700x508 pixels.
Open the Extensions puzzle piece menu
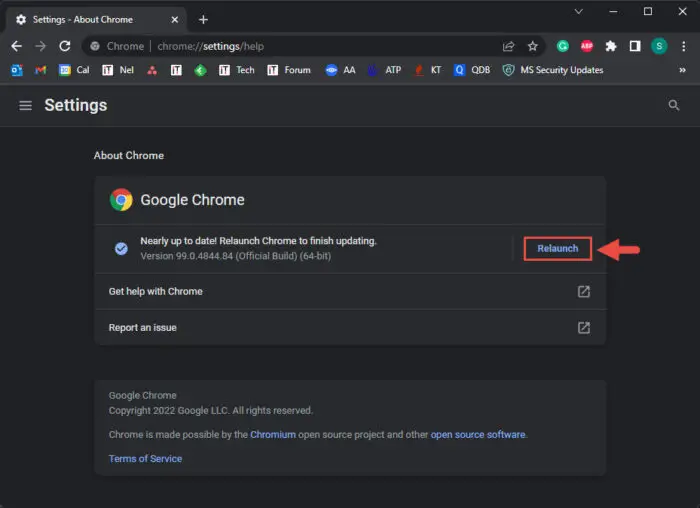coord(611,46)
